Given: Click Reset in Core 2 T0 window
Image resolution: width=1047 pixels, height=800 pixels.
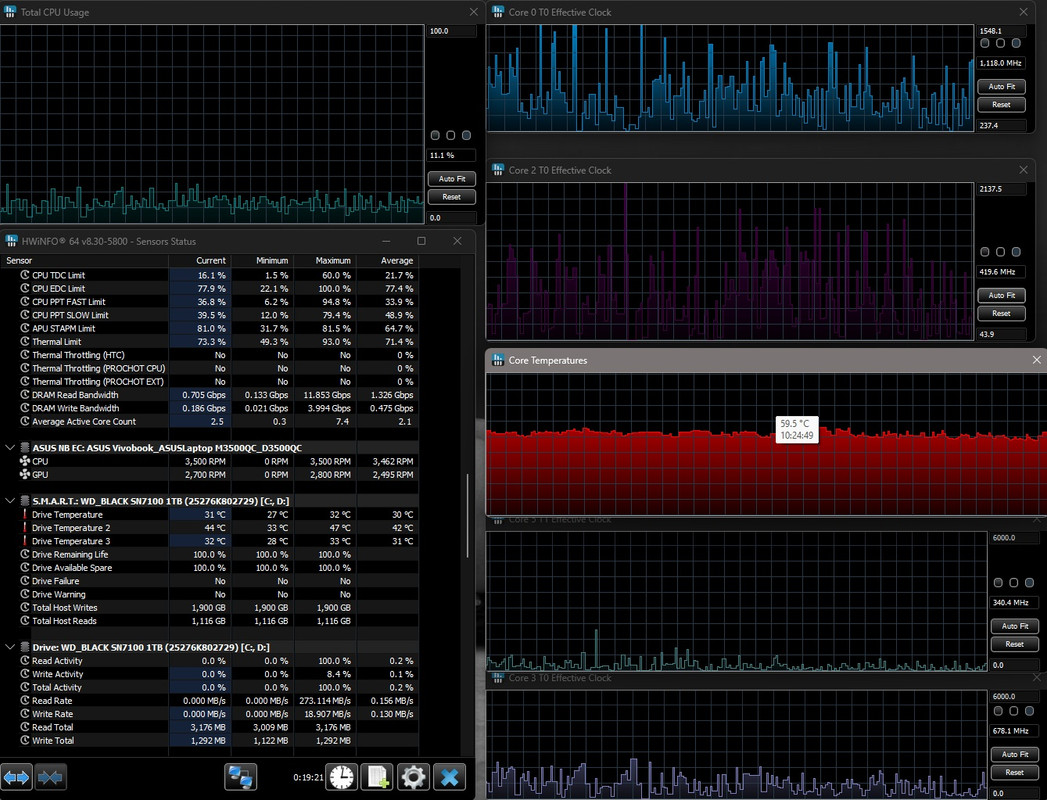Looking at the screenshot, I should coord(1002,313).
